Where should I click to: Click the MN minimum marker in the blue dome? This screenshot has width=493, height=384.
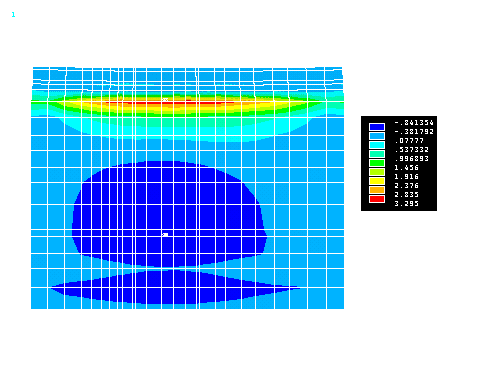pos(165,234)
